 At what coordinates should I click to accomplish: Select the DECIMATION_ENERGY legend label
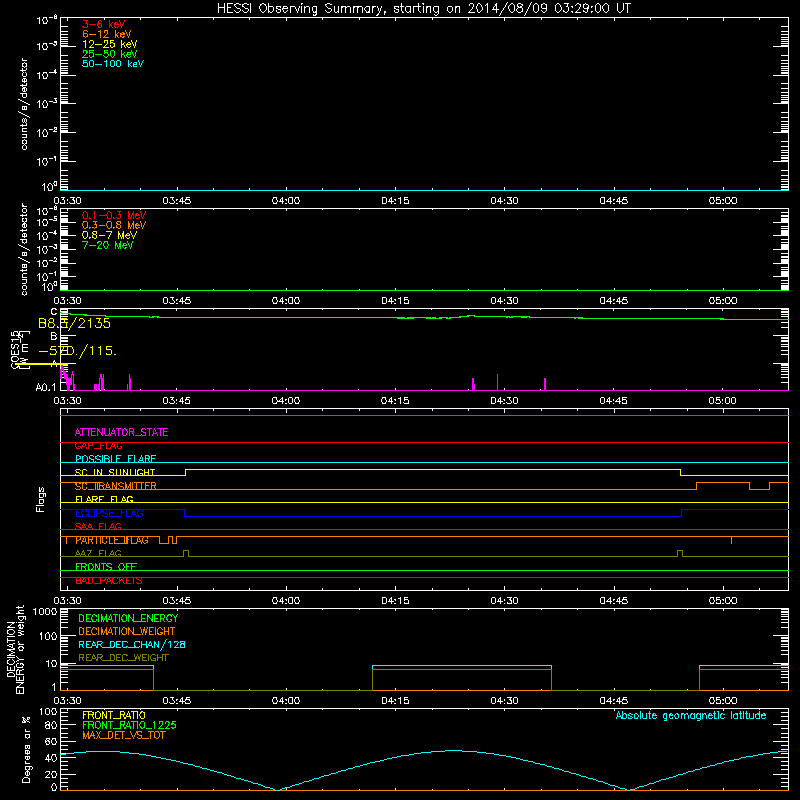[128, 618]
